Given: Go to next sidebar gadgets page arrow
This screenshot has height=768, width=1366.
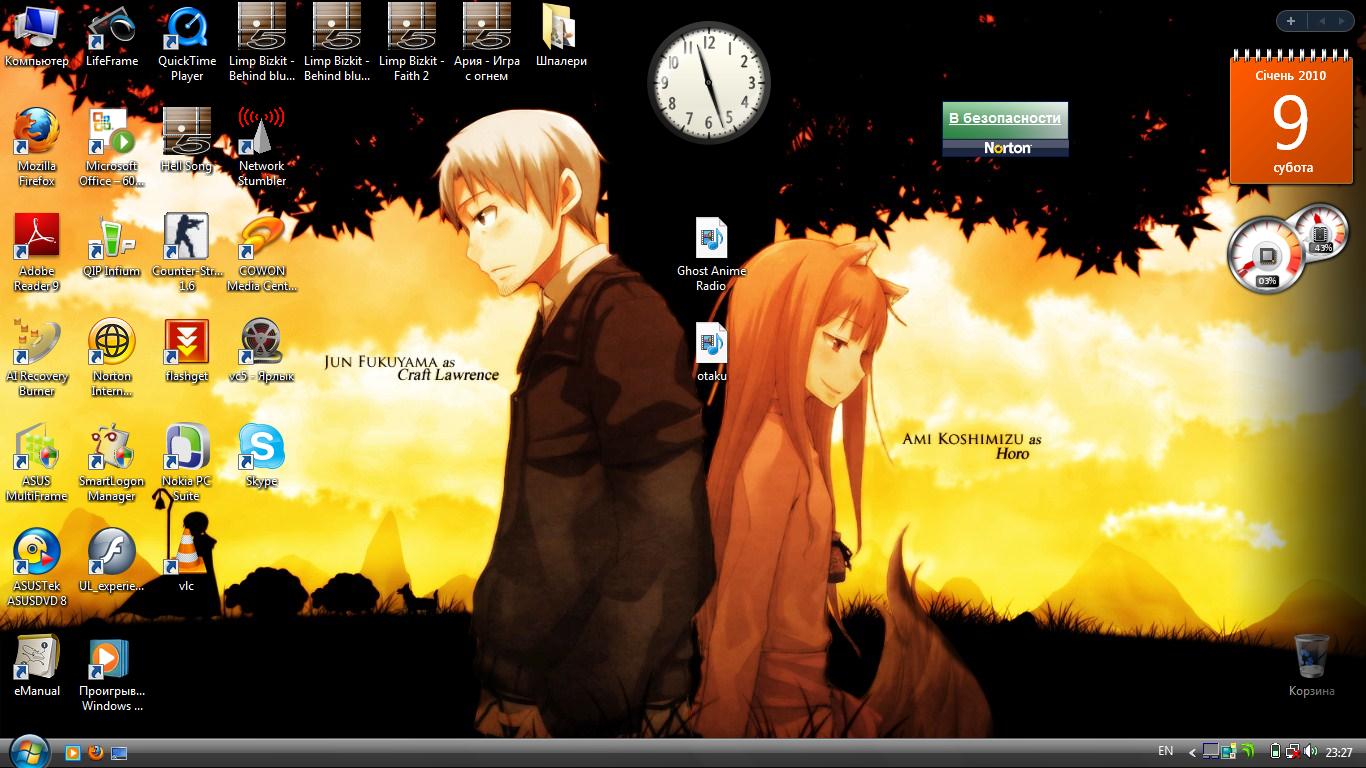Looking at the screenshot, I should tap(1343, 21).
